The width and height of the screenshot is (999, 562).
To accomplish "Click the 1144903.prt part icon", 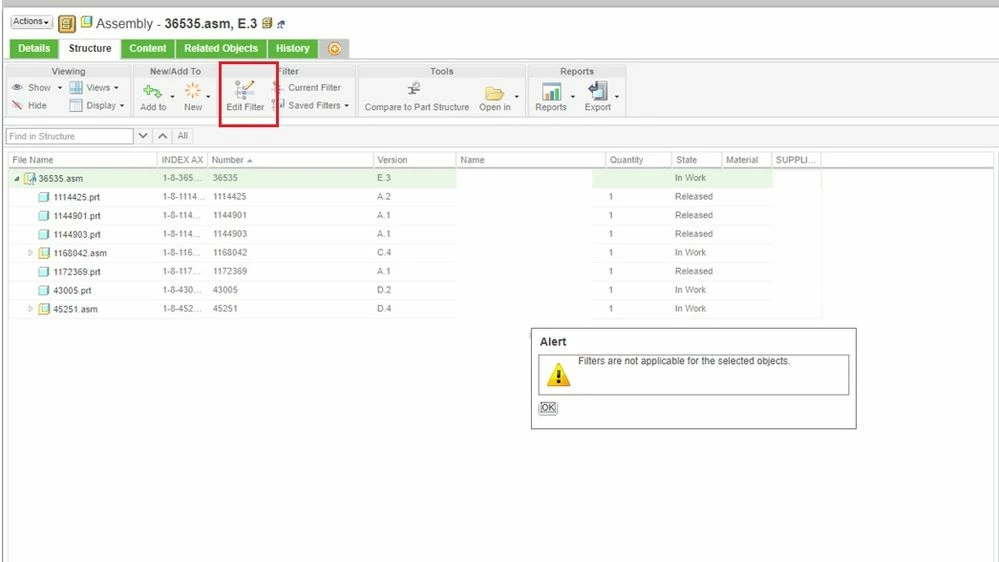I will point(43,234).
